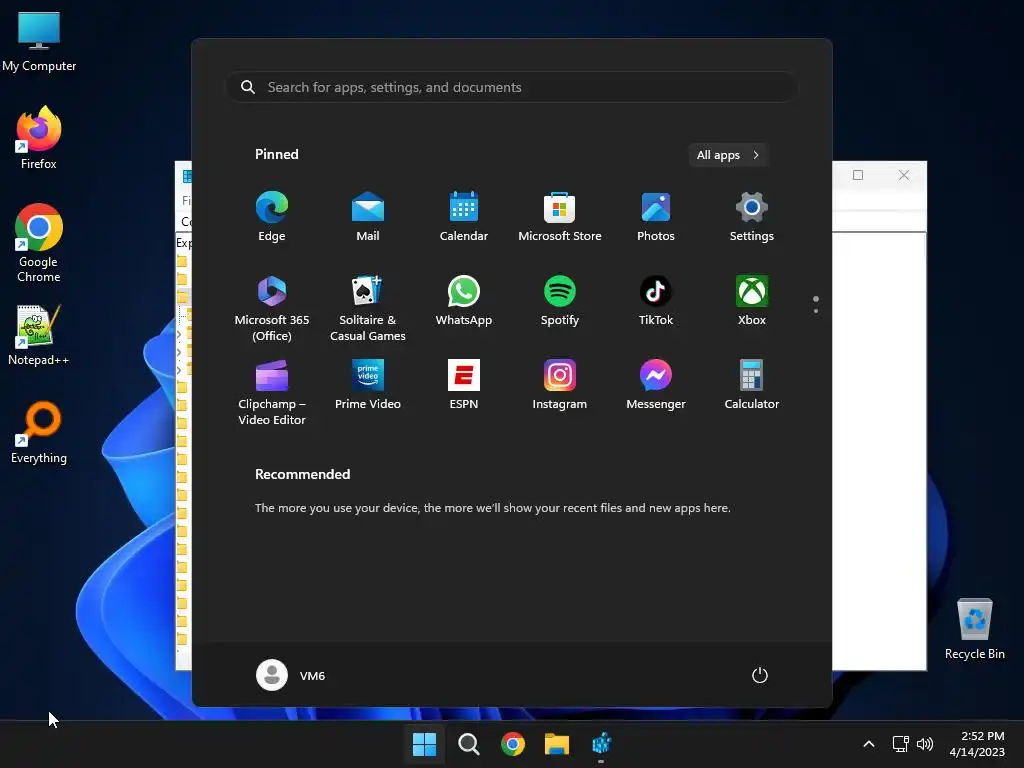Screen dimensions: 1024x768
Task: Open Google Chrome from the taskbar
Action: click(x=513, y=744)
